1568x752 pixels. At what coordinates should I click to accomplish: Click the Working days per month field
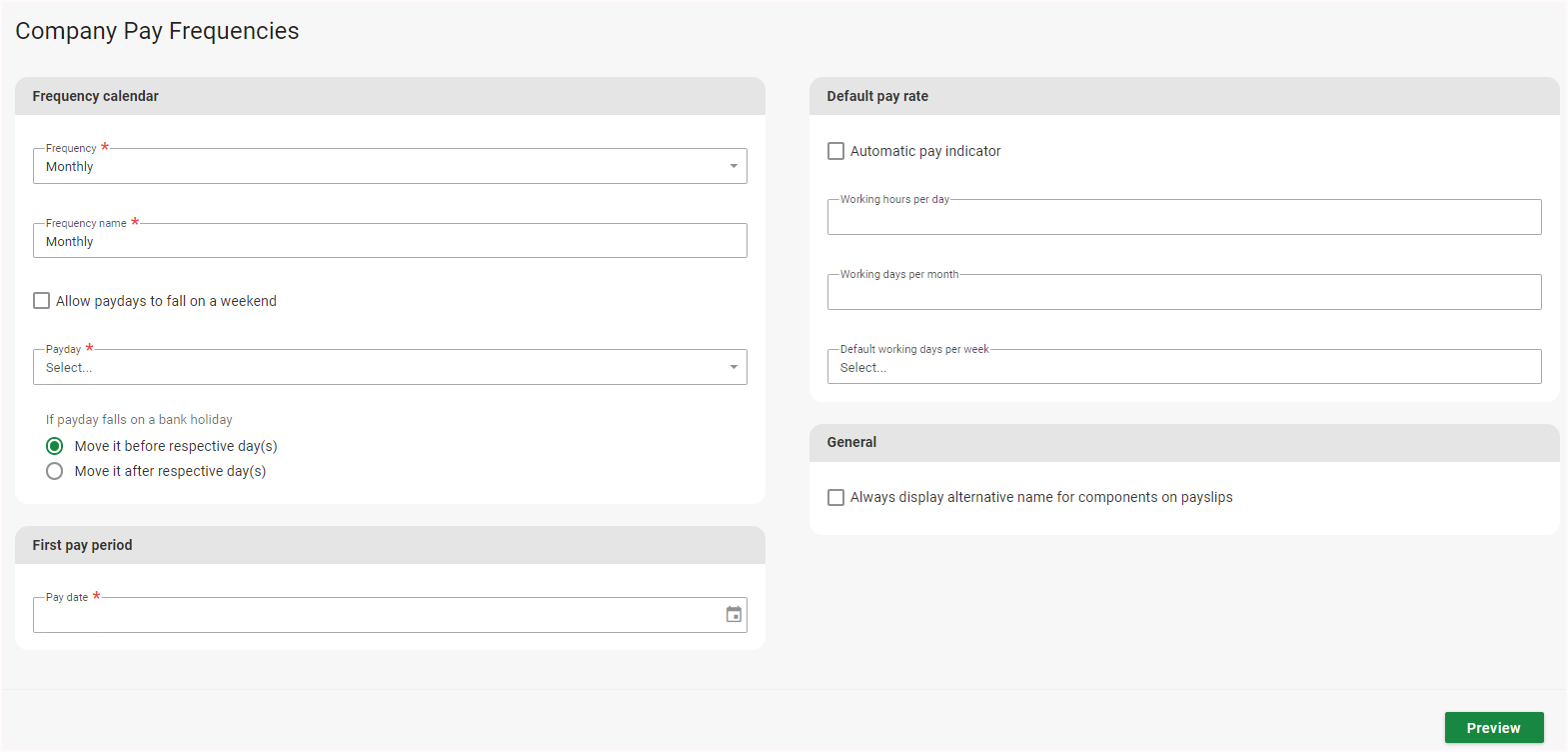tap(1183, 292)
